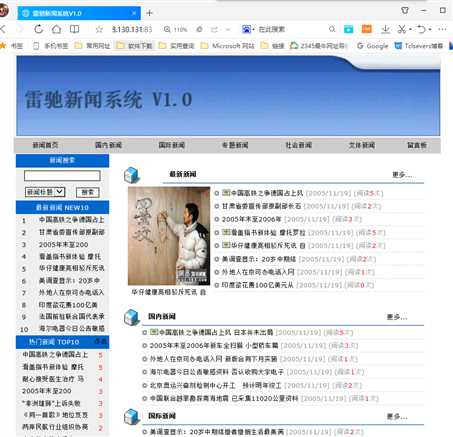This screenshot has width=453, height=437.
Task: Go to the browser home page icon
Action: (56, 29)
